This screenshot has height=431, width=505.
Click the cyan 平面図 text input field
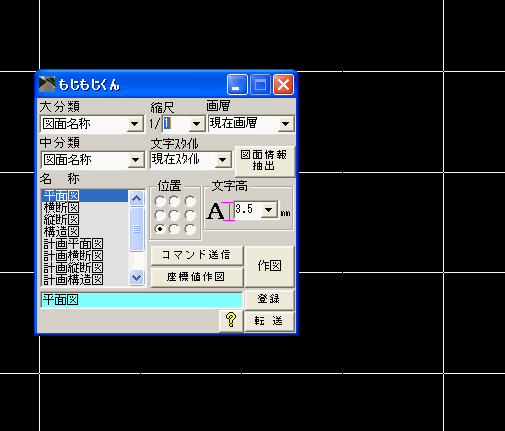tap(141, 300)
